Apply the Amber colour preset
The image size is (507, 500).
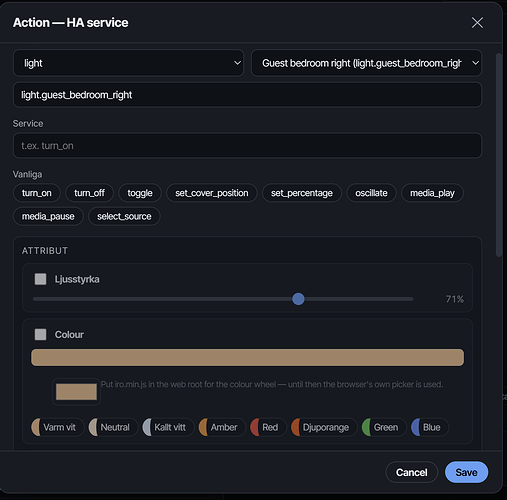[222, 427]
